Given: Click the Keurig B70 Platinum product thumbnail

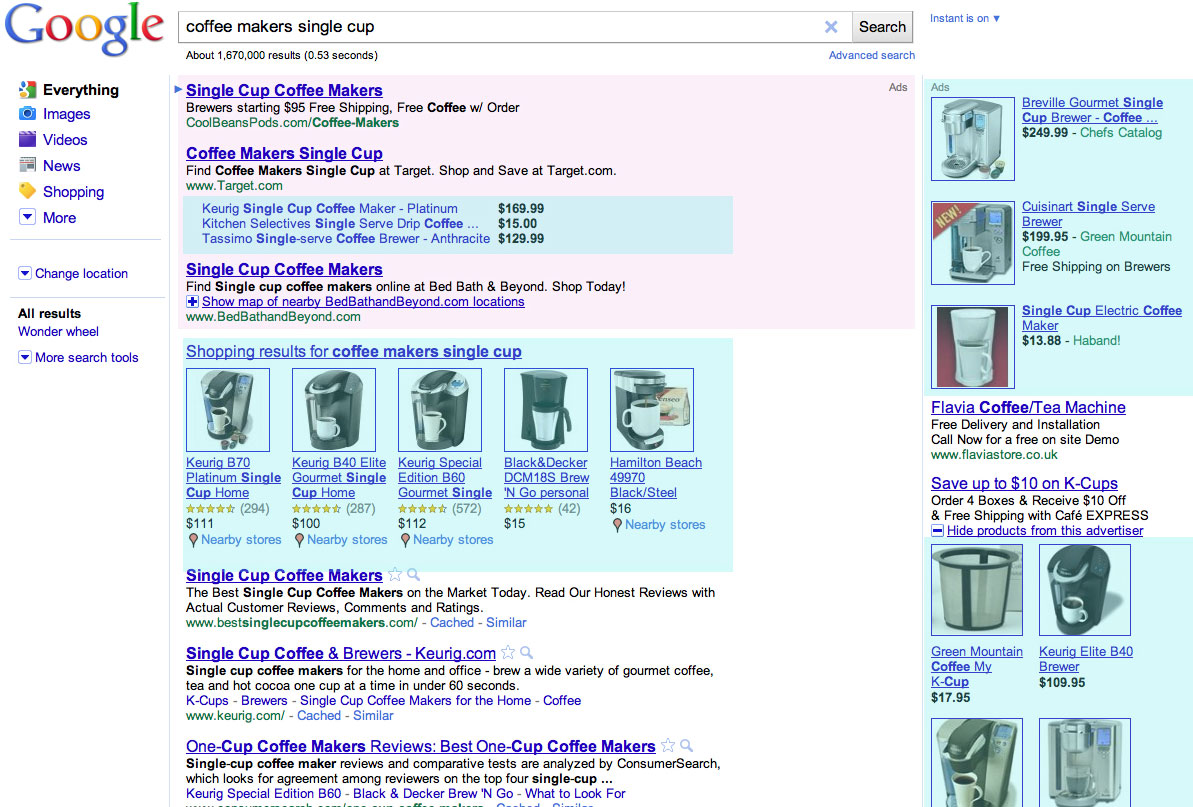Looking at the screenshot, I should point(227,410).
